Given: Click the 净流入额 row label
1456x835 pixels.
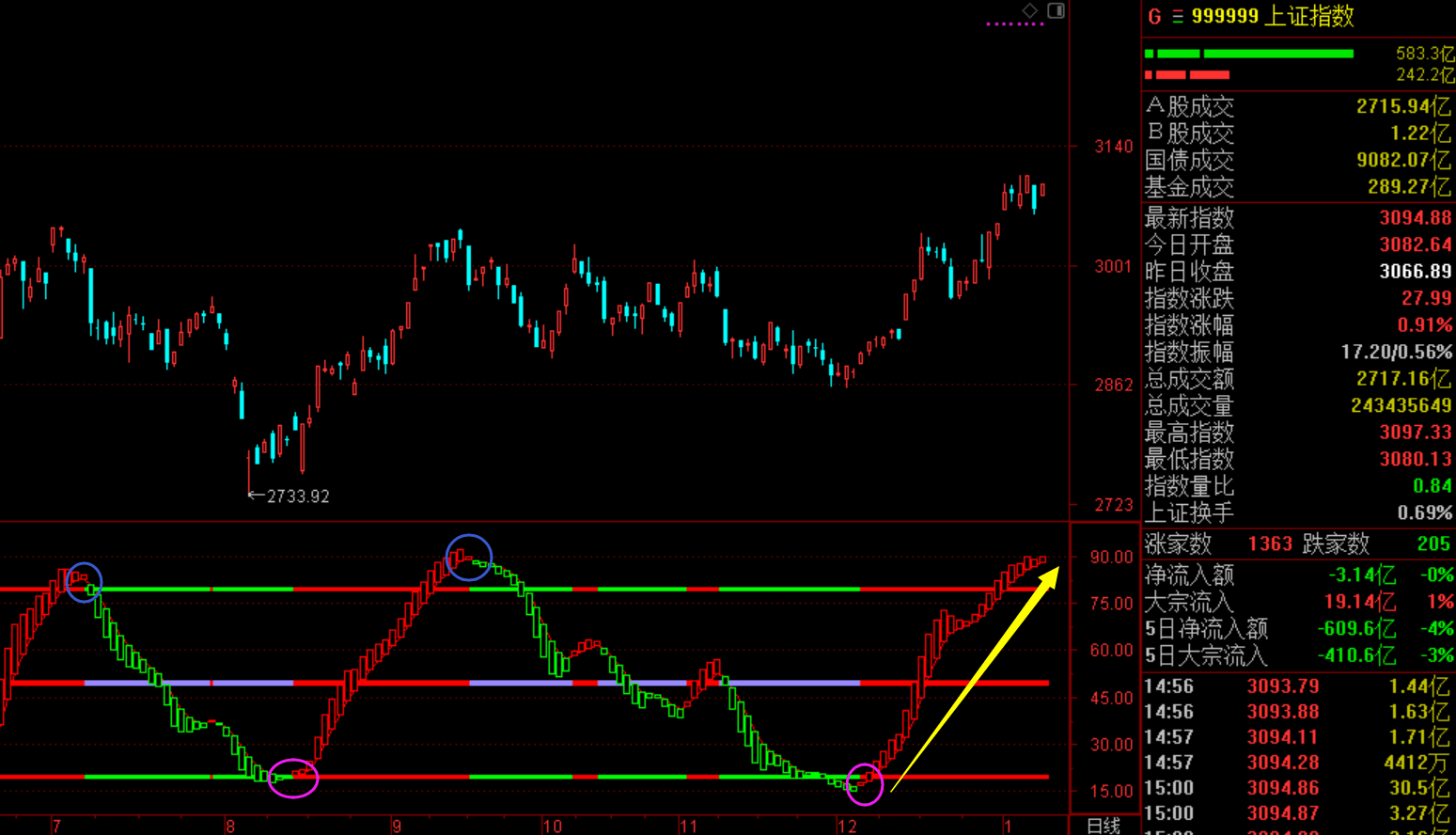Looking at the screenshot, I should [1189, 575].
